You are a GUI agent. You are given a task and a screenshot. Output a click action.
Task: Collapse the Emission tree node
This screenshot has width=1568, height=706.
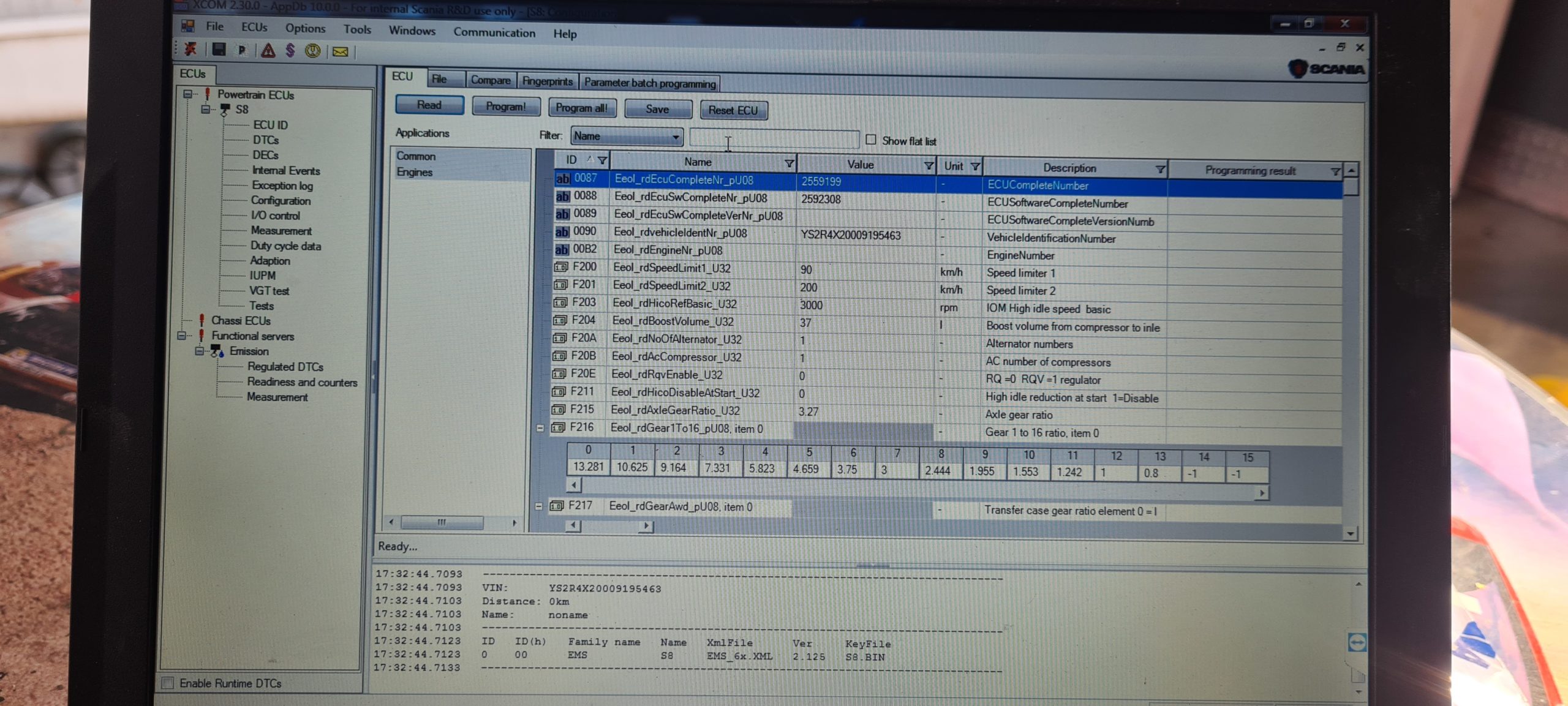coord(199,351)
